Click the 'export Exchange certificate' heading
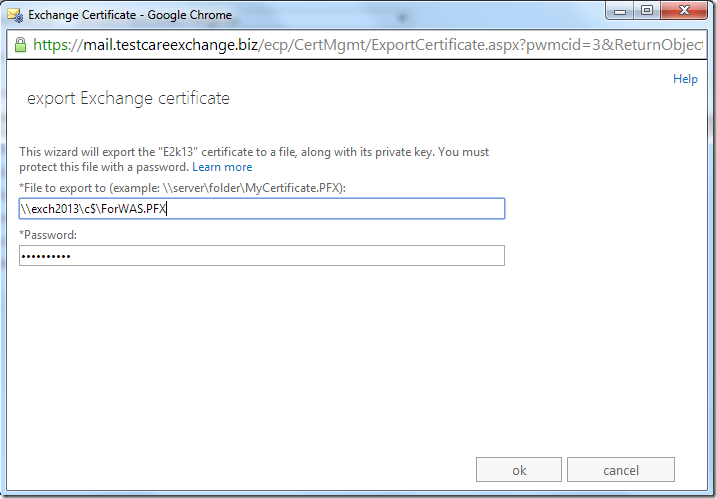This screenshot has width=717, height=499. [128, 98]
